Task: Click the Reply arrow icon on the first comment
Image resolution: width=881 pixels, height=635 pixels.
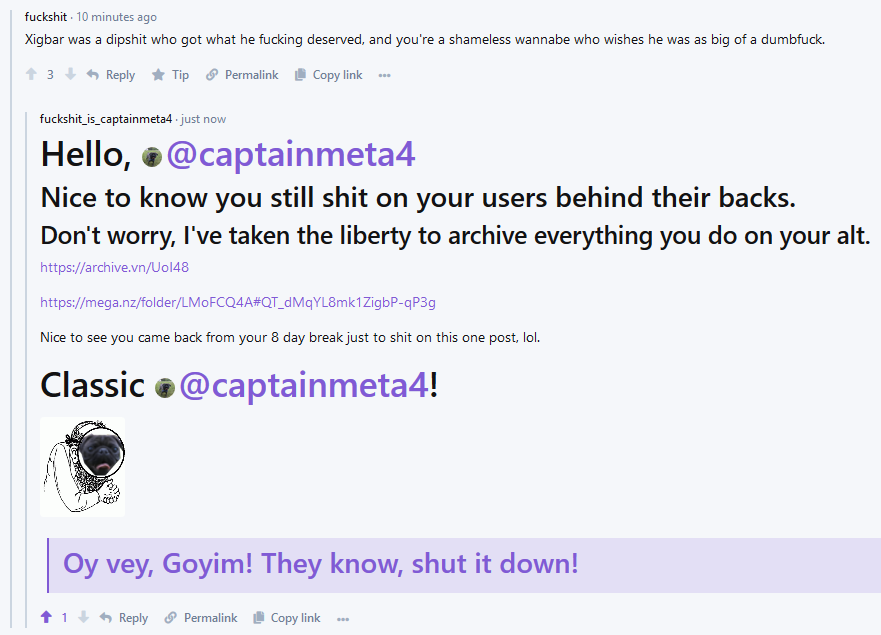Action: point(93,75)
